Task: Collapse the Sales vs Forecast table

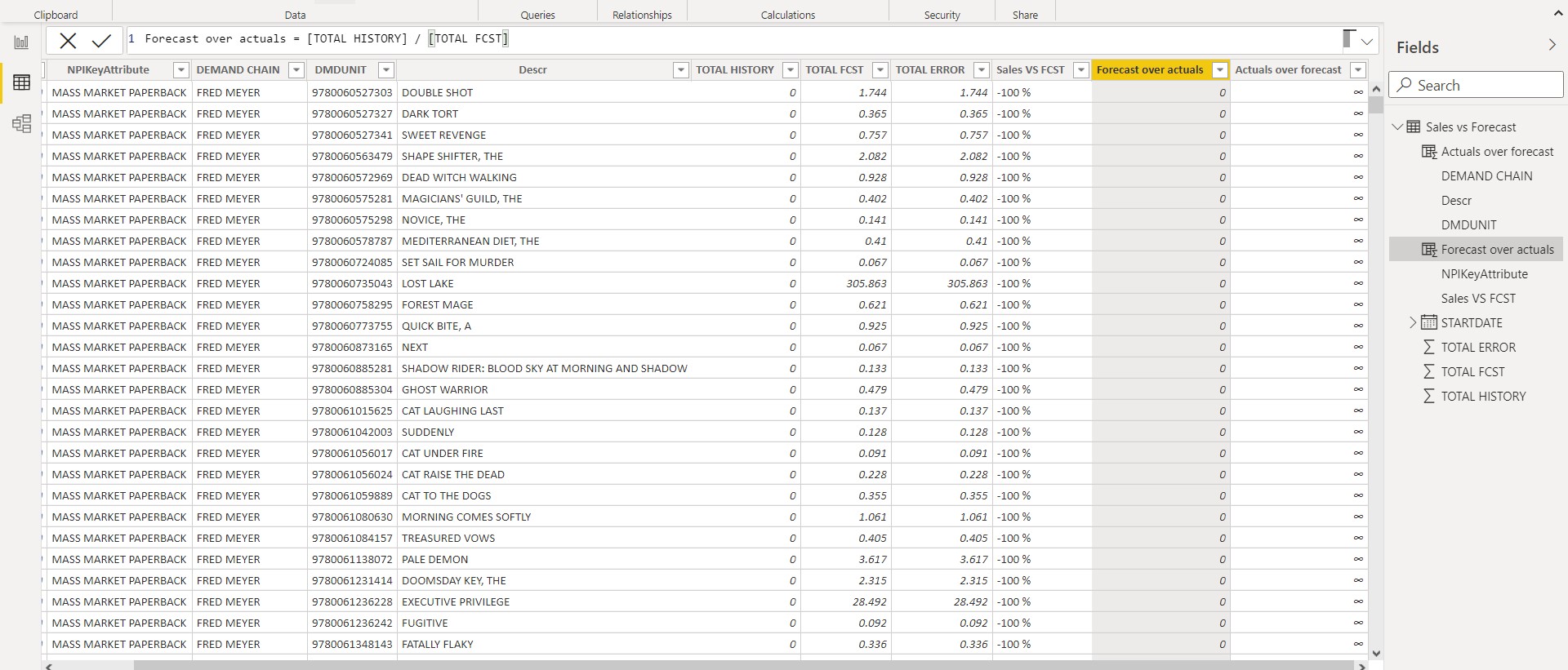Action: click(1397, 126)
